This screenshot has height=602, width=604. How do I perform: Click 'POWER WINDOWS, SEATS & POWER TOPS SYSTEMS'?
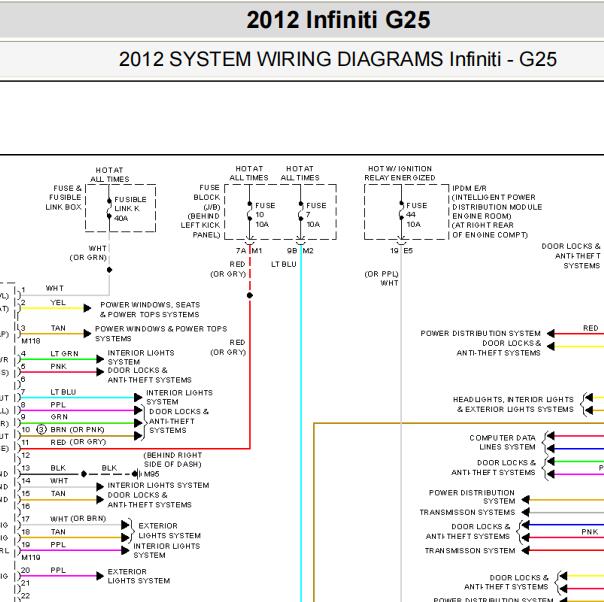(150, 310)
